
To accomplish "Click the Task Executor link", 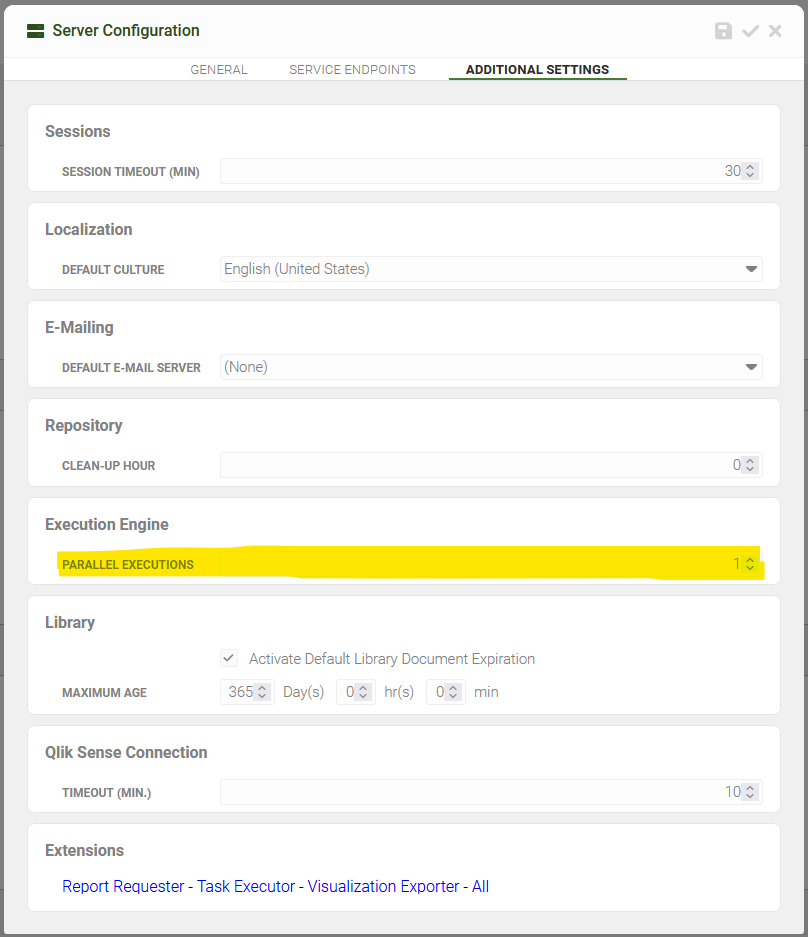I will [x=246, y=886].
